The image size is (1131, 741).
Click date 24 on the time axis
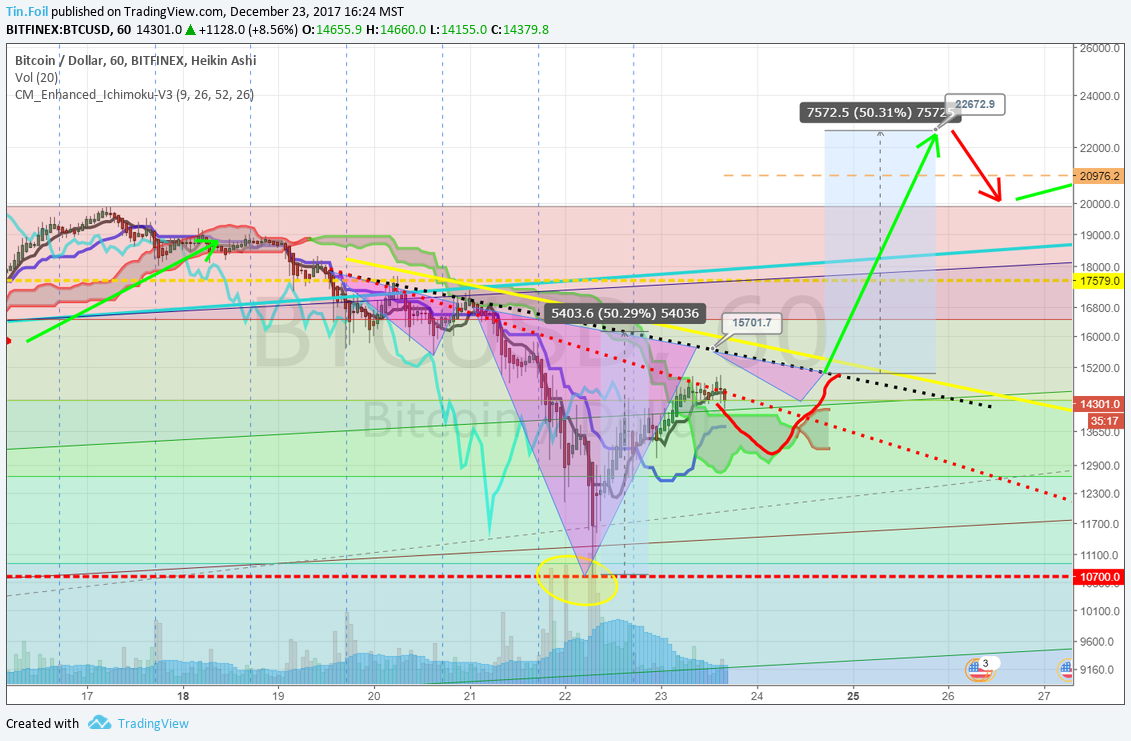(757, 696)
